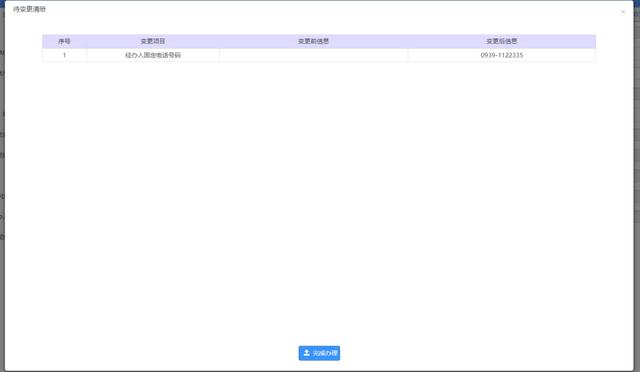Select the 变更前信息 column header
The image size is (640, 372).
[313, 41]
